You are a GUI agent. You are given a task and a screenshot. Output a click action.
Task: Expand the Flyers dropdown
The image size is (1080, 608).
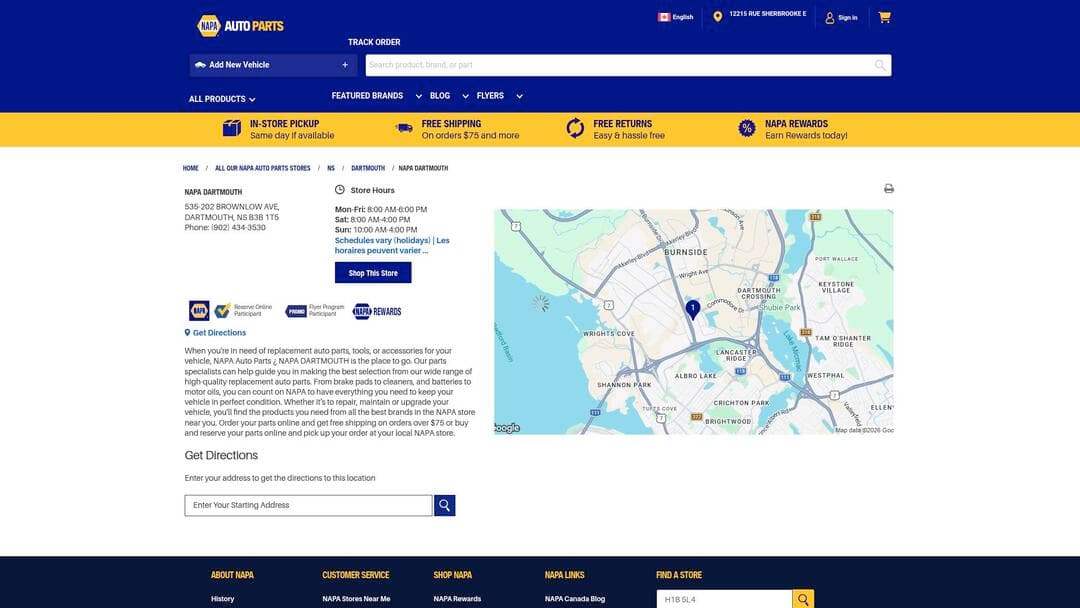pos(489,94)
